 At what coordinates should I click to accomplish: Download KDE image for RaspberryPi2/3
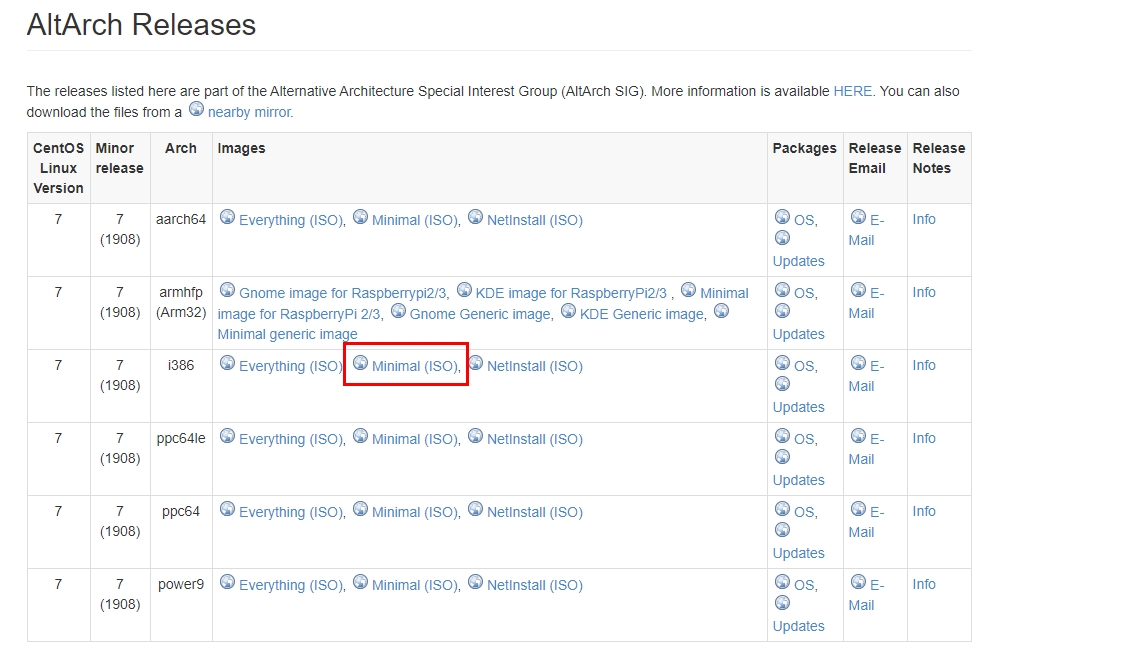571,293
